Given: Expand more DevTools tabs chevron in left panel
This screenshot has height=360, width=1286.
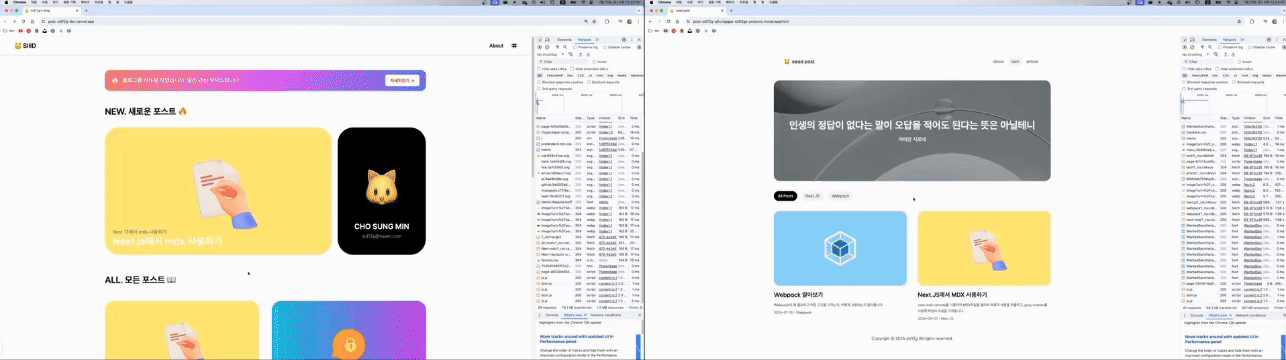Looking at the screenshot, I should click(597, 40).
